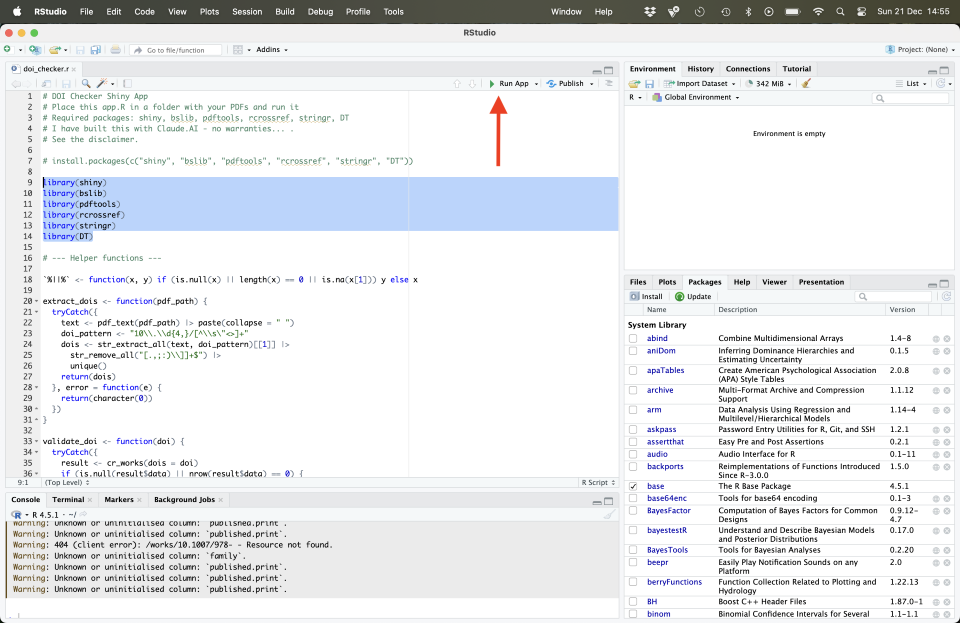Open the Session menu in menu bar
The width and height of the screenshot is (960, 623).
(x=245, y=12)
